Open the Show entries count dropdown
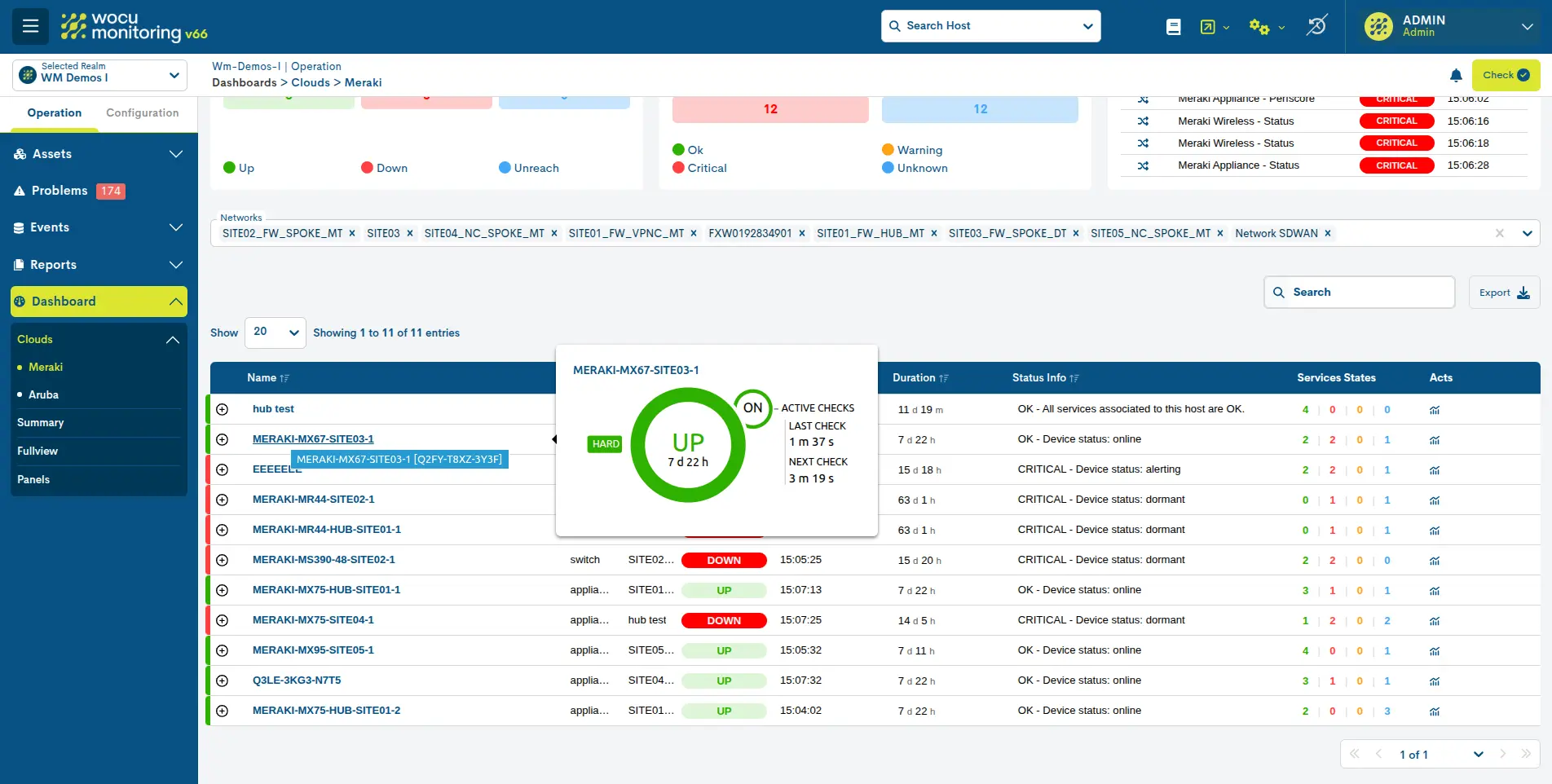1552x784 pixels. tap(276, 333)
